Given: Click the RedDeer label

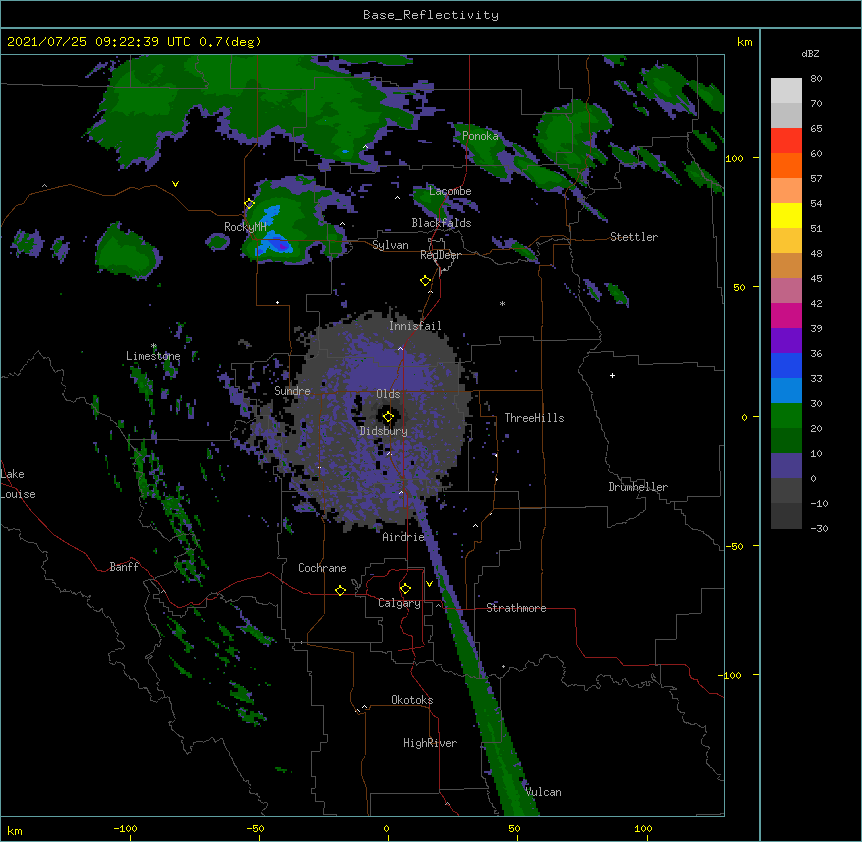Looking at the screenshot, I should tap(440, 255).
